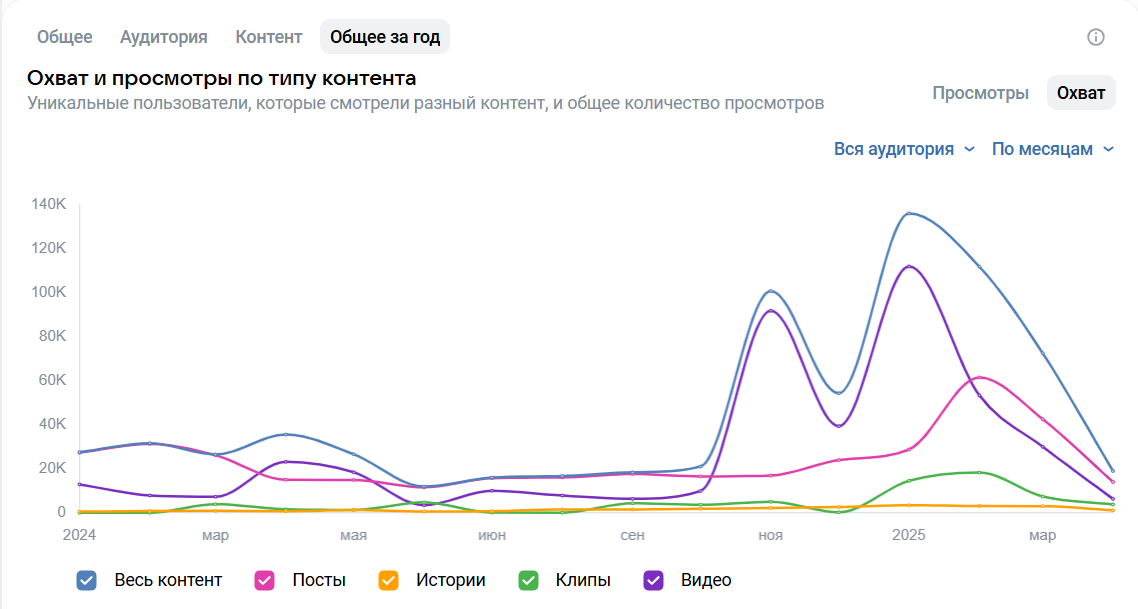Click the purple Видео peak near ноя
This screenshot has width=1138, height=609.
[770, 310]
